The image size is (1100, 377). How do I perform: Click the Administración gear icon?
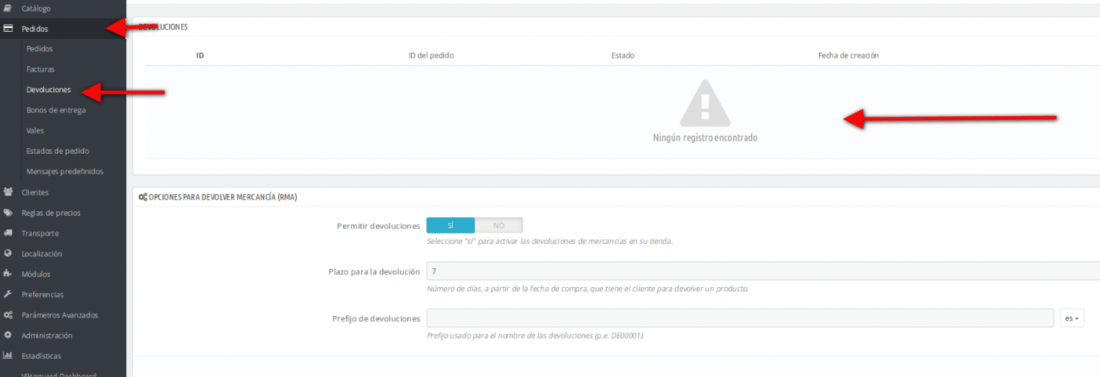(8, 335)
